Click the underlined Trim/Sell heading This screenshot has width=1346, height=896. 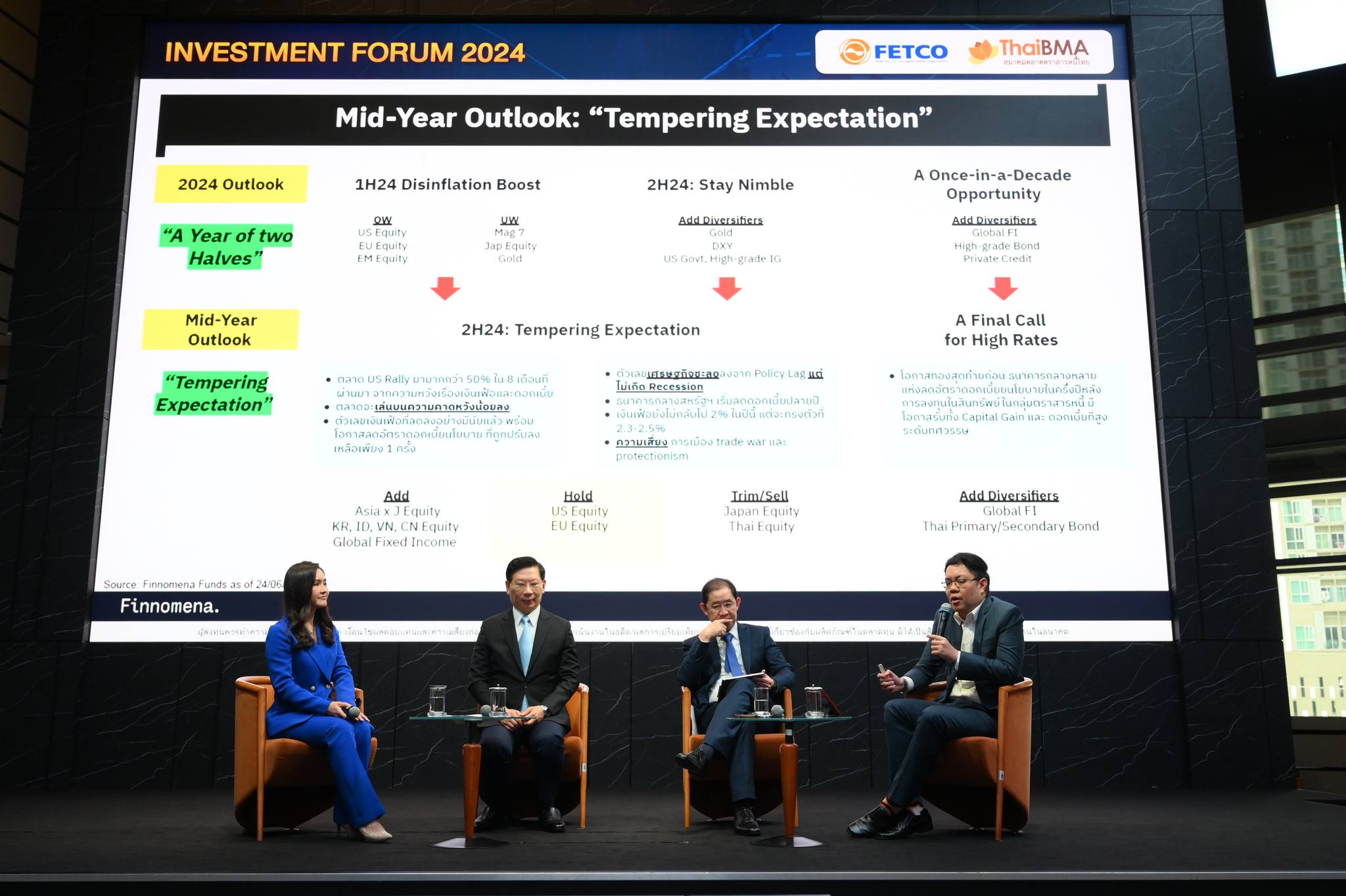point(759,496)
